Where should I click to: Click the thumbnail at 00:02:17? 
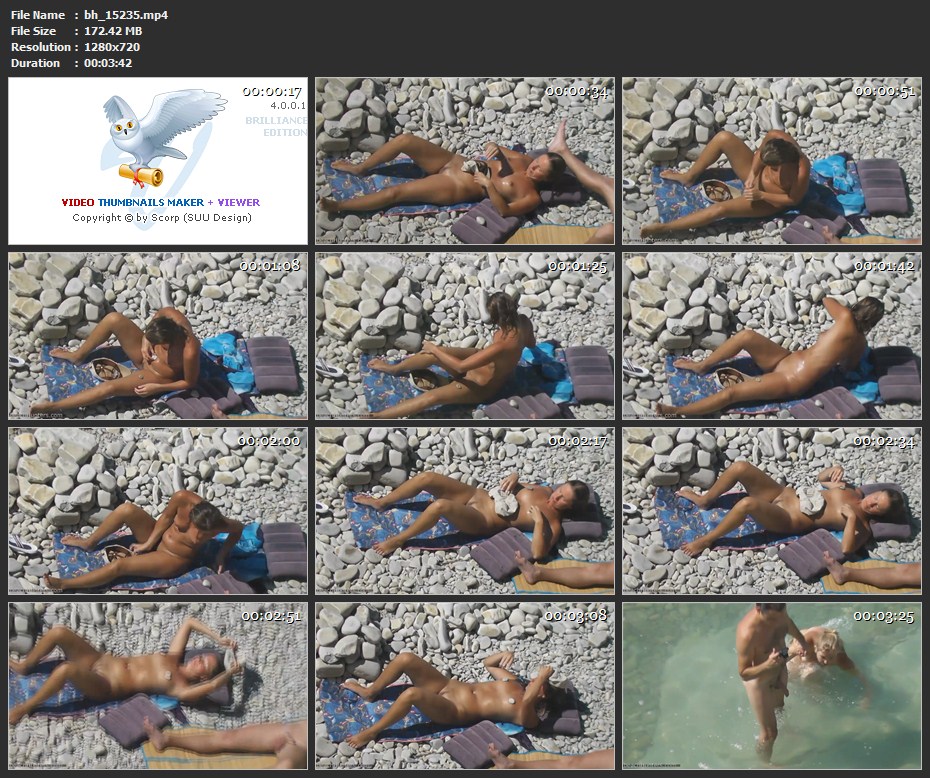pyautogui.click(x=465, y=511)
